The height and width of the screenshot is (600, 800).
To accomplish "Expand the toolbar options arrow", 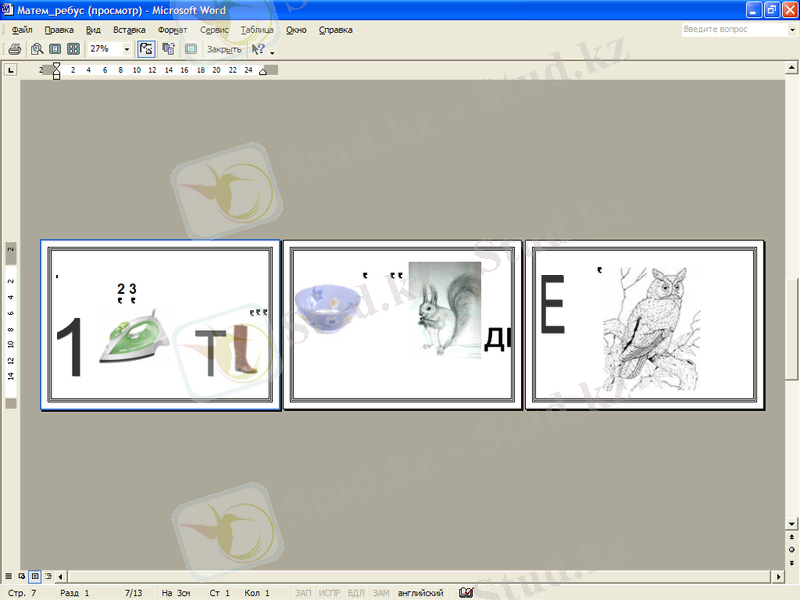I will [x=272, y=51].
